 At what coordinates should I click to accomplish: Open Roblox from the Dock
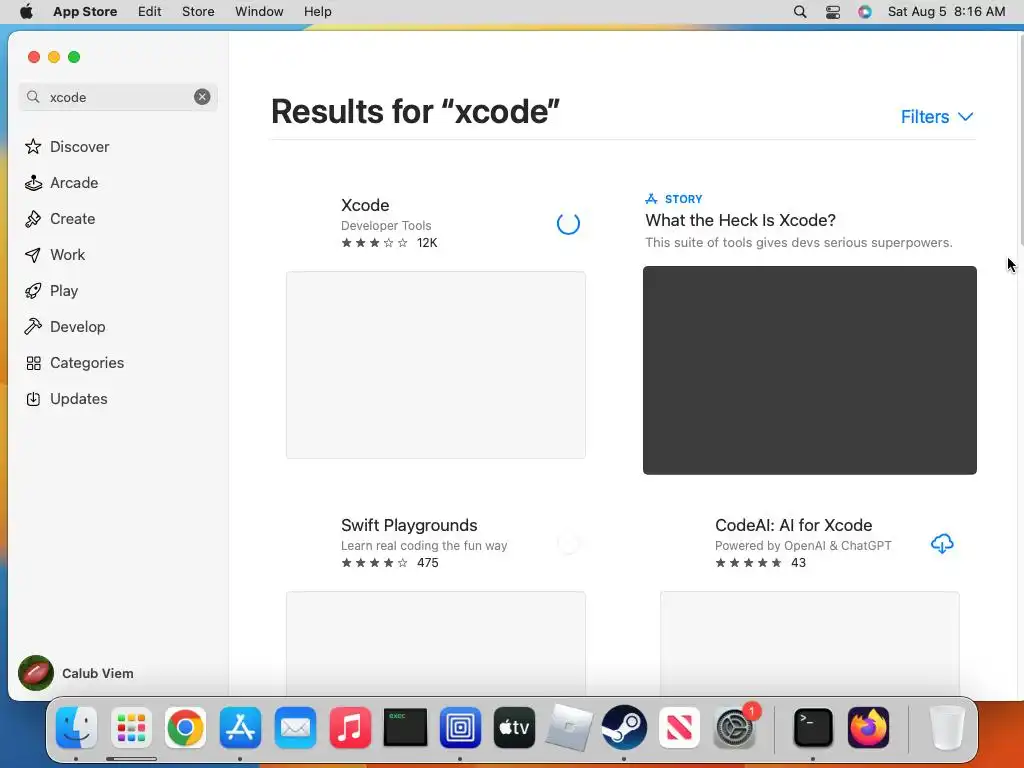569,728
